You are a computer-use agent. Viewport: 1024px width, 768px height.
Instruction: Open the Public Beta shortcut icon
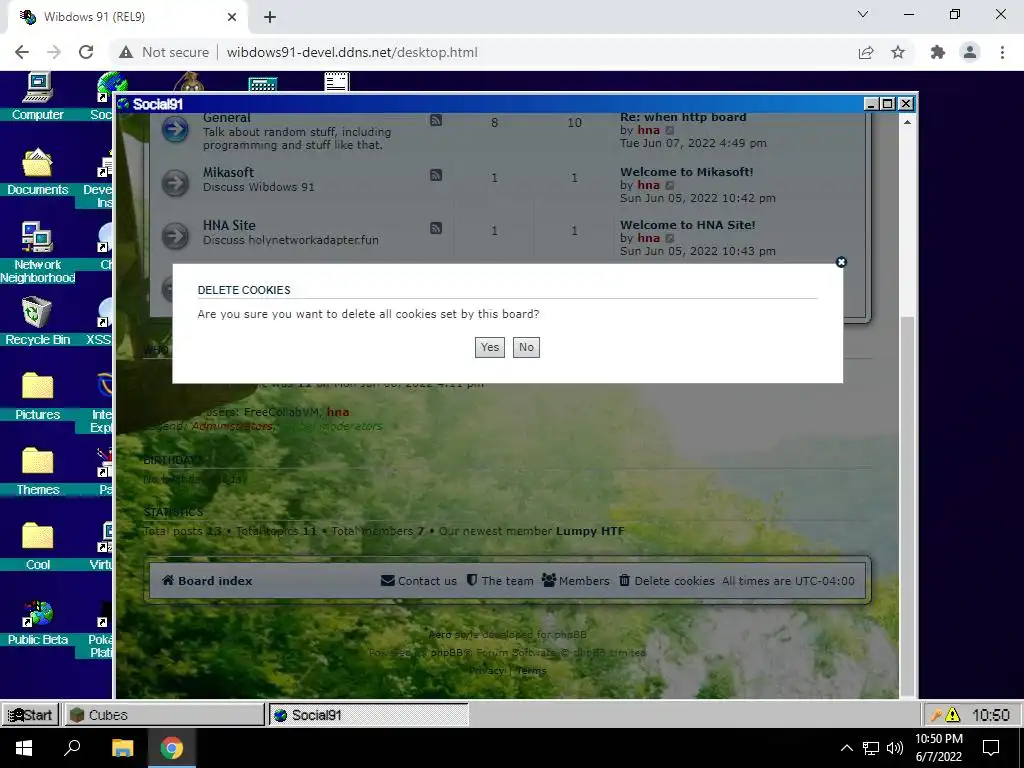point(37,622)
